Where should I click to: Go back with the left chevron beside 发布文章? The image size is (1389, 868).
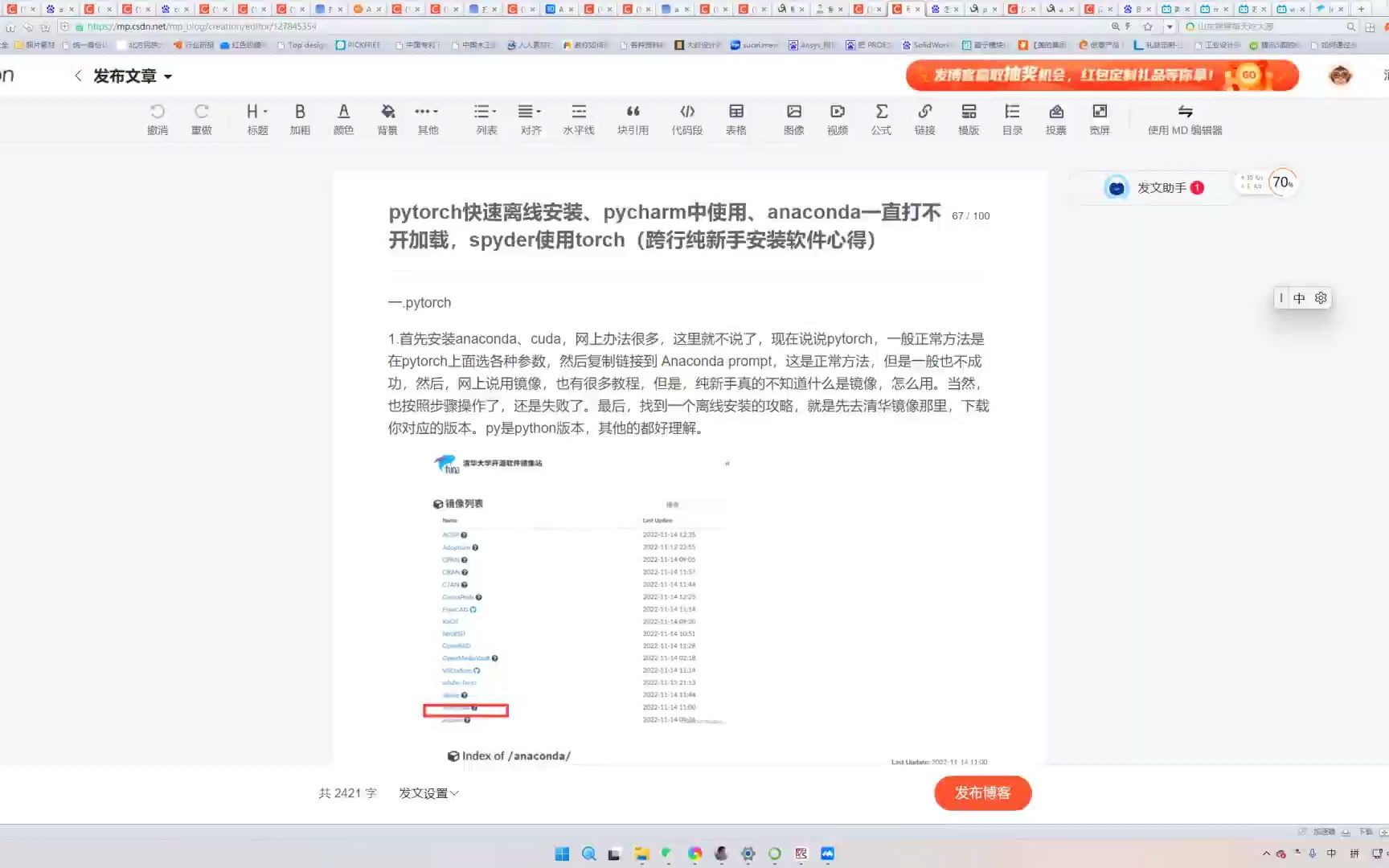(78, 76)
